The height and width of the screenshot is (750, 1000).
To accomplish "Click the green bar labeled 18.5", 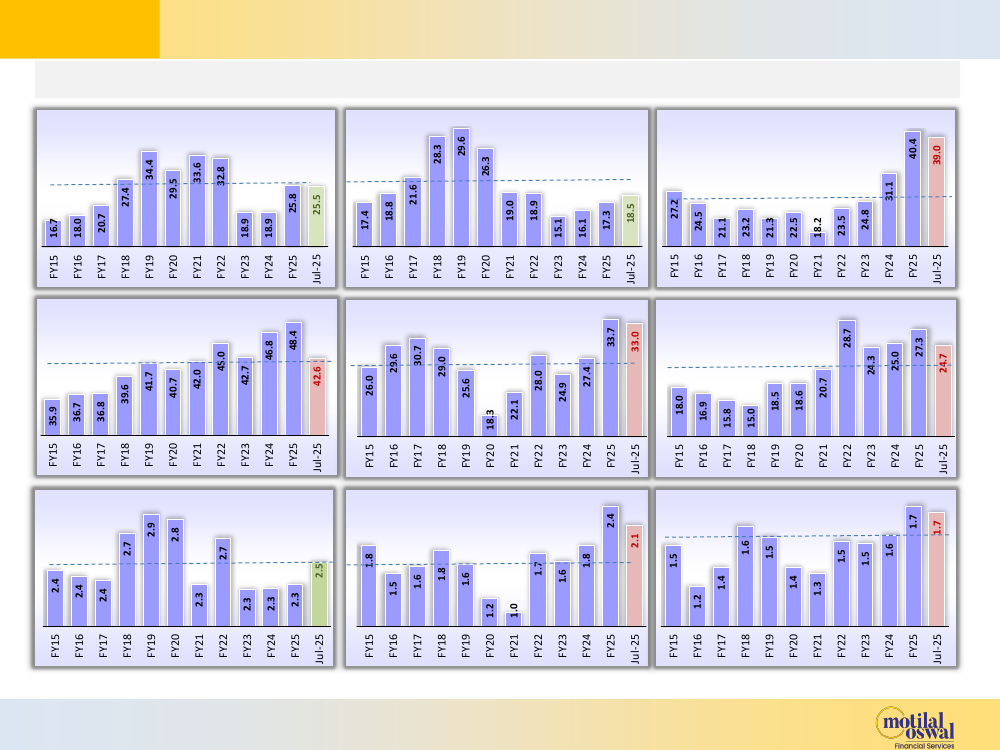I will 630,220.
